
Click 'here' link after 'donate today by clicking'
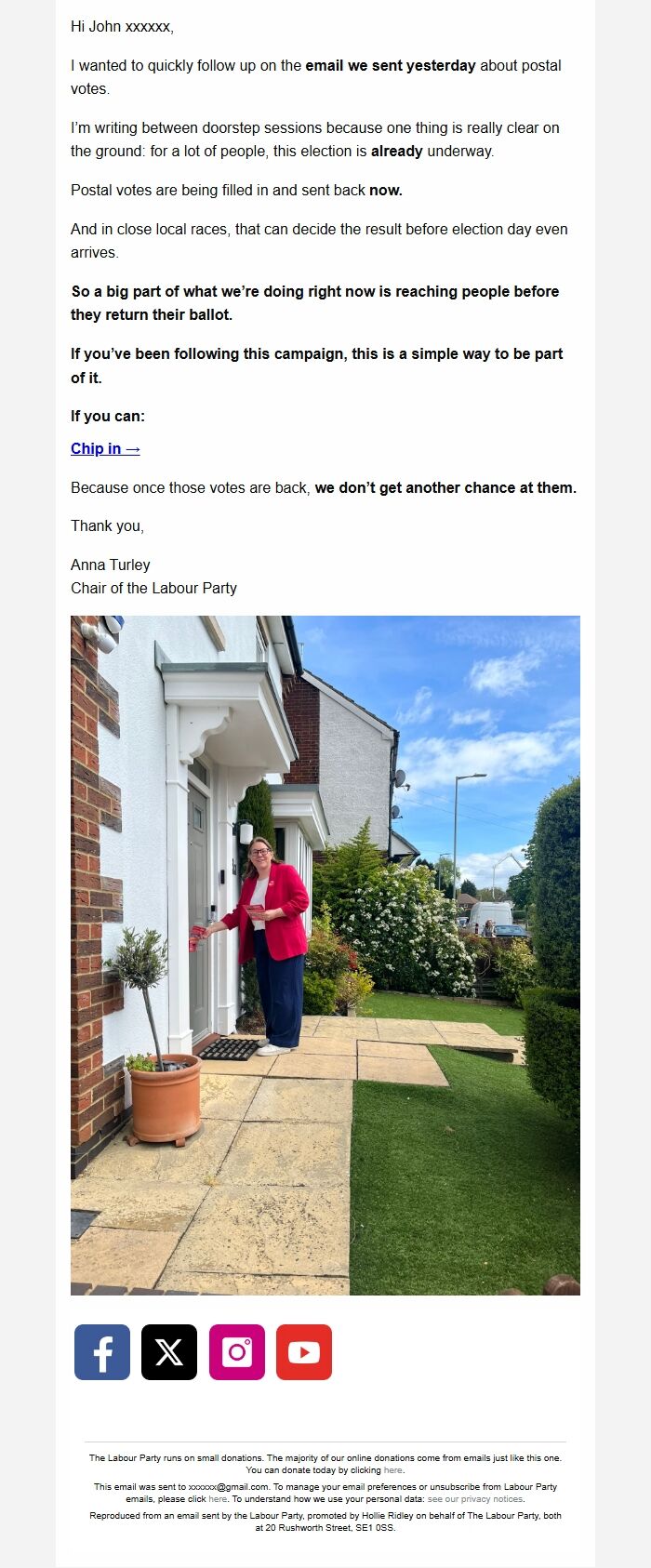(392, 1470)
